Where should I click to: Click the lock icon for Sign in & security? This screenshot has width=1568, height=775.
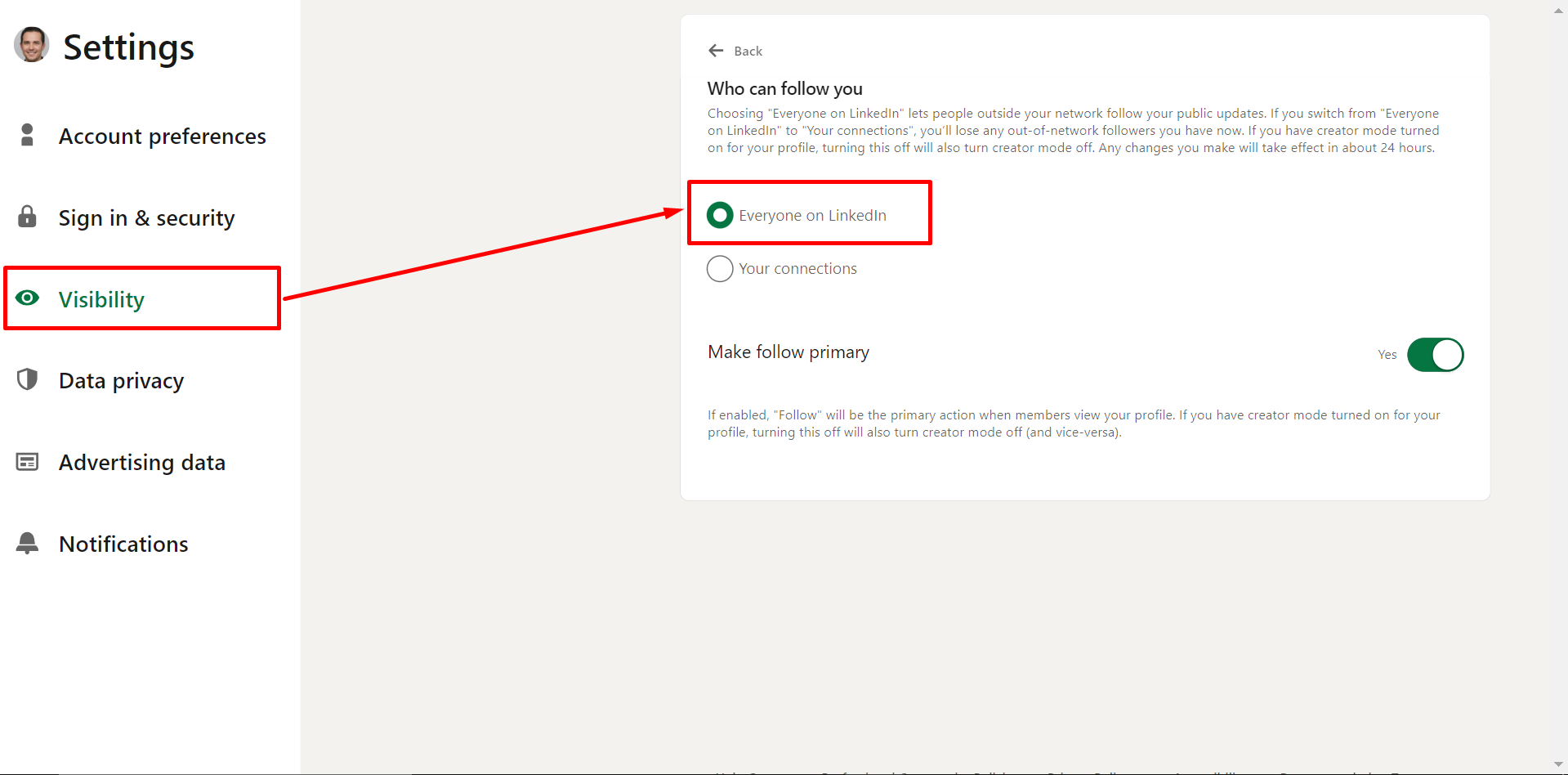[27, 217]
